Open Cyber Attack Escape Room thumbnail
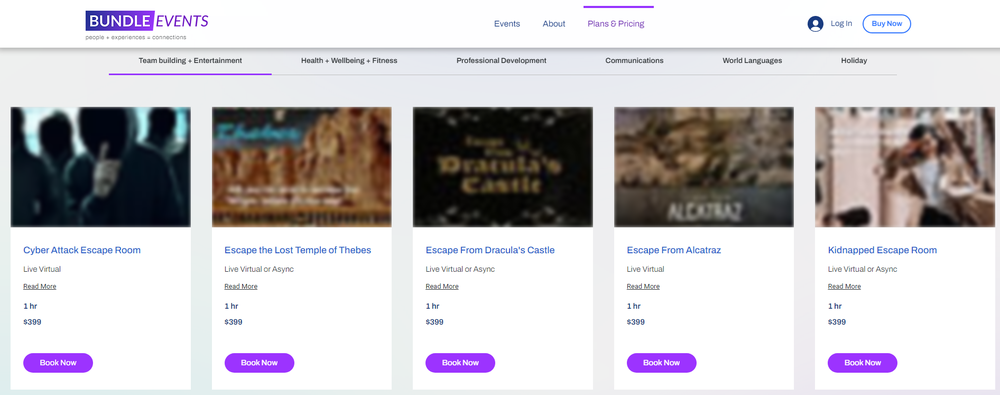This screenshot has width=1000, height=395. click(101, 167)
